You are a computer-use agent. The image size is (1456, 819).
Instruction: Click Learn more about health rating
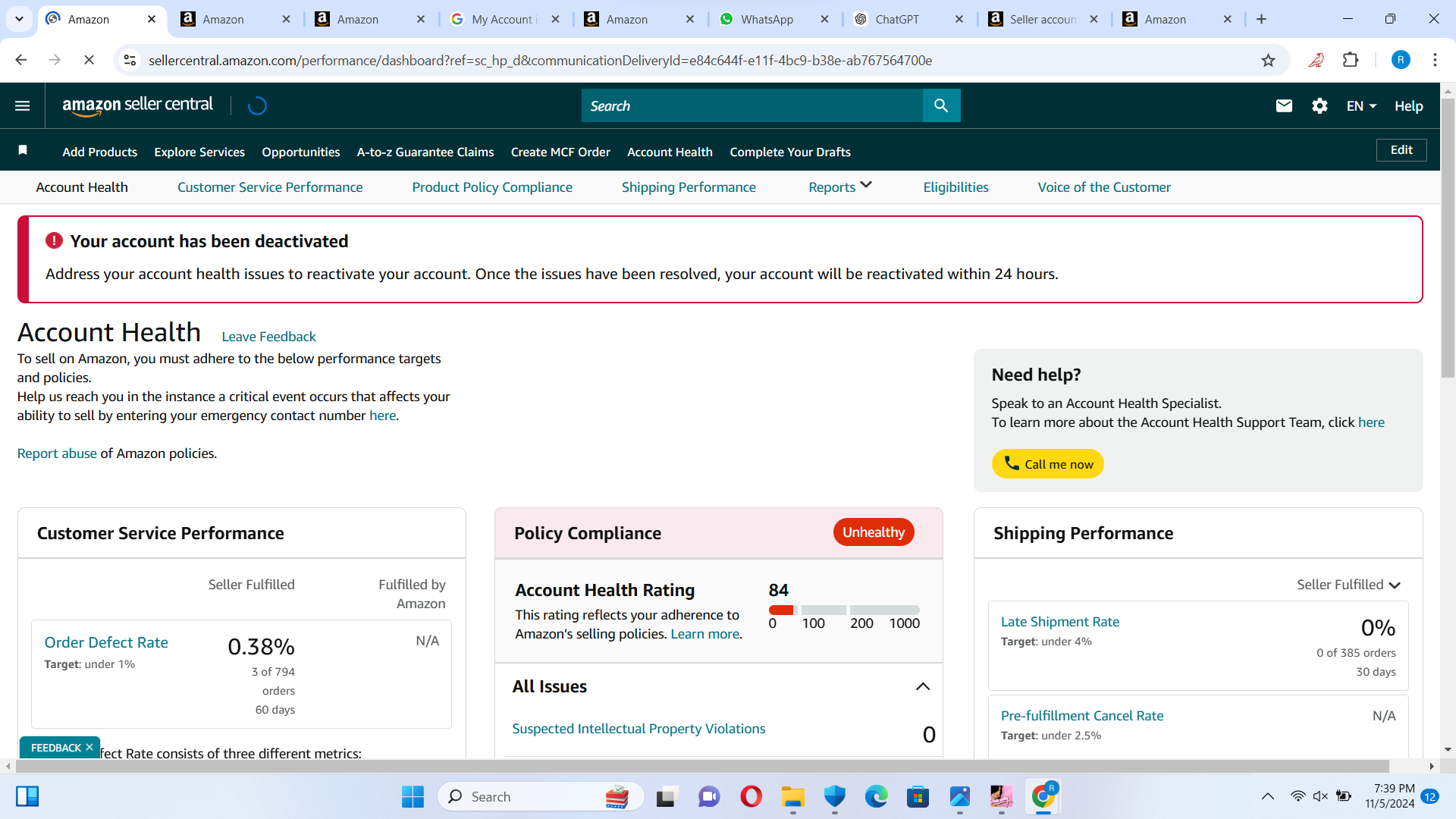click(705, 633)
